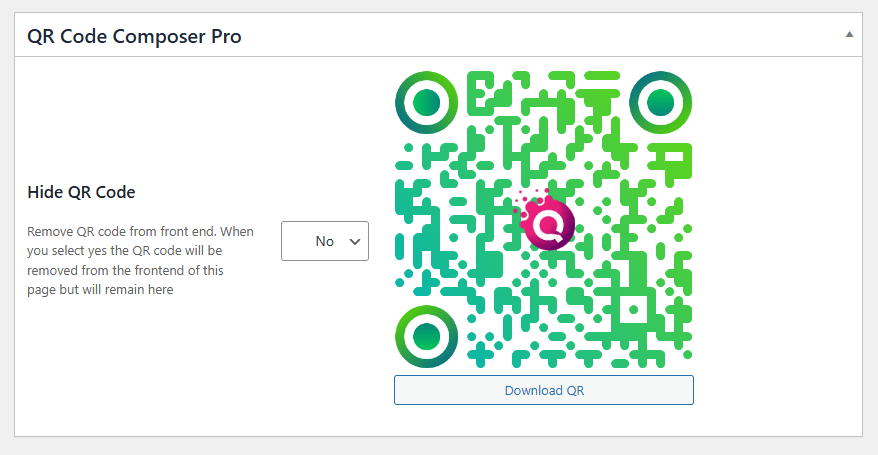This screenshot has height=455, width=878.
Task: Click the "Download QR" text label
Action: 543,390
